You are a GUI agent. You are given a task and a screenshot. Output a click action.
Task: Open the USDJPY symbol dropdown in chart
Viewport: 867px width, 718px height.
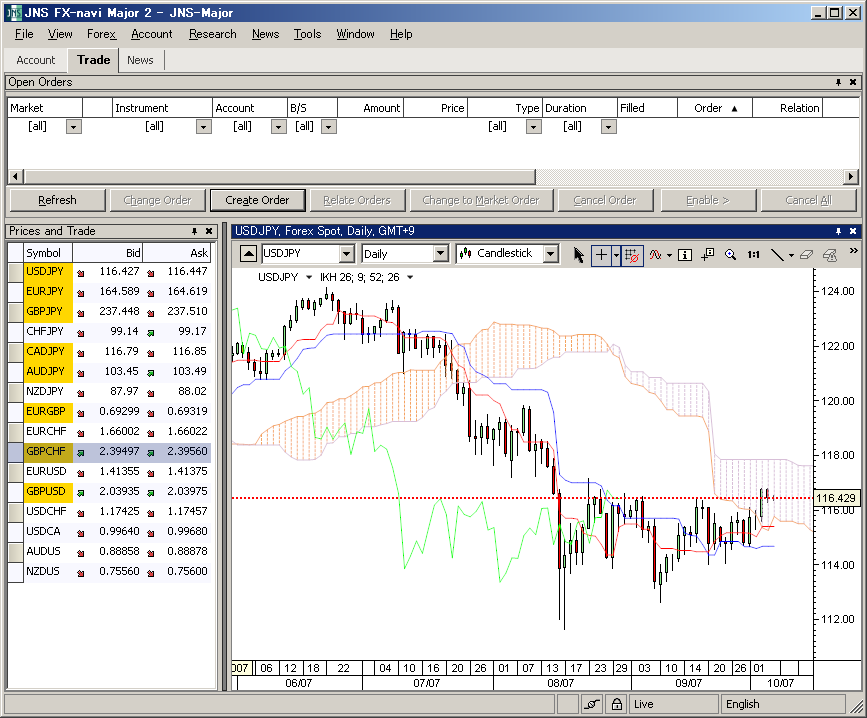[x=346, y=254]
